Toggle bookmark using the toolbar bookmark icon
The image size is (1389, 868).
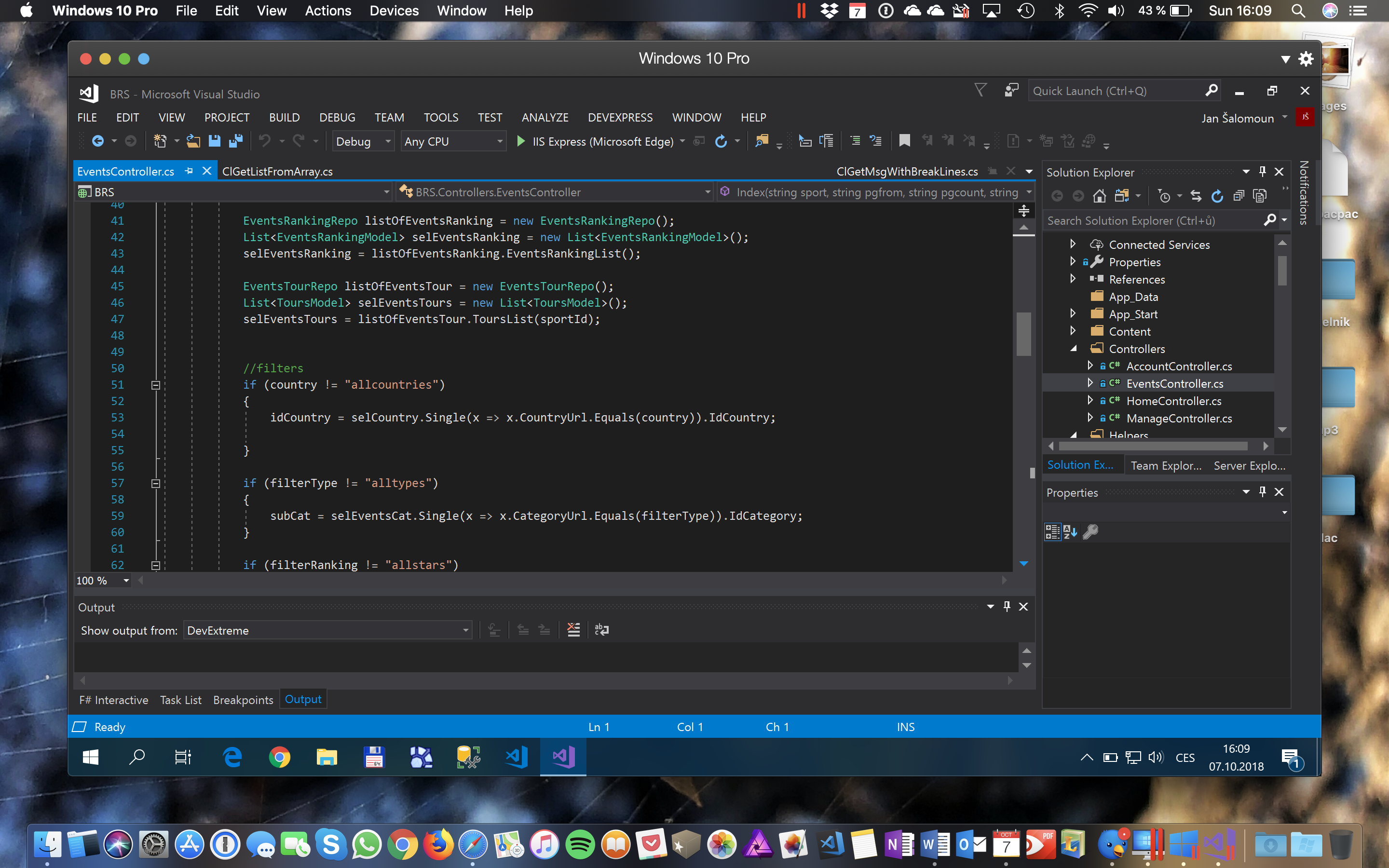click(x=905, y=141)
